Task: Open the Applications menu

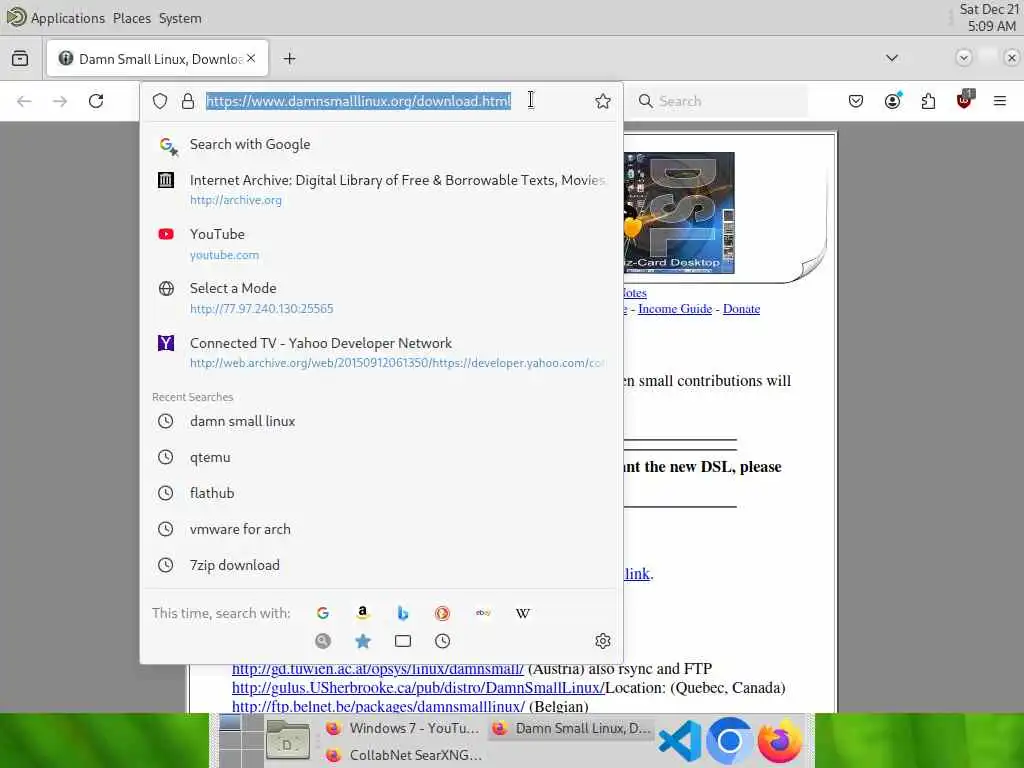Action: click(x=68, y=18)
